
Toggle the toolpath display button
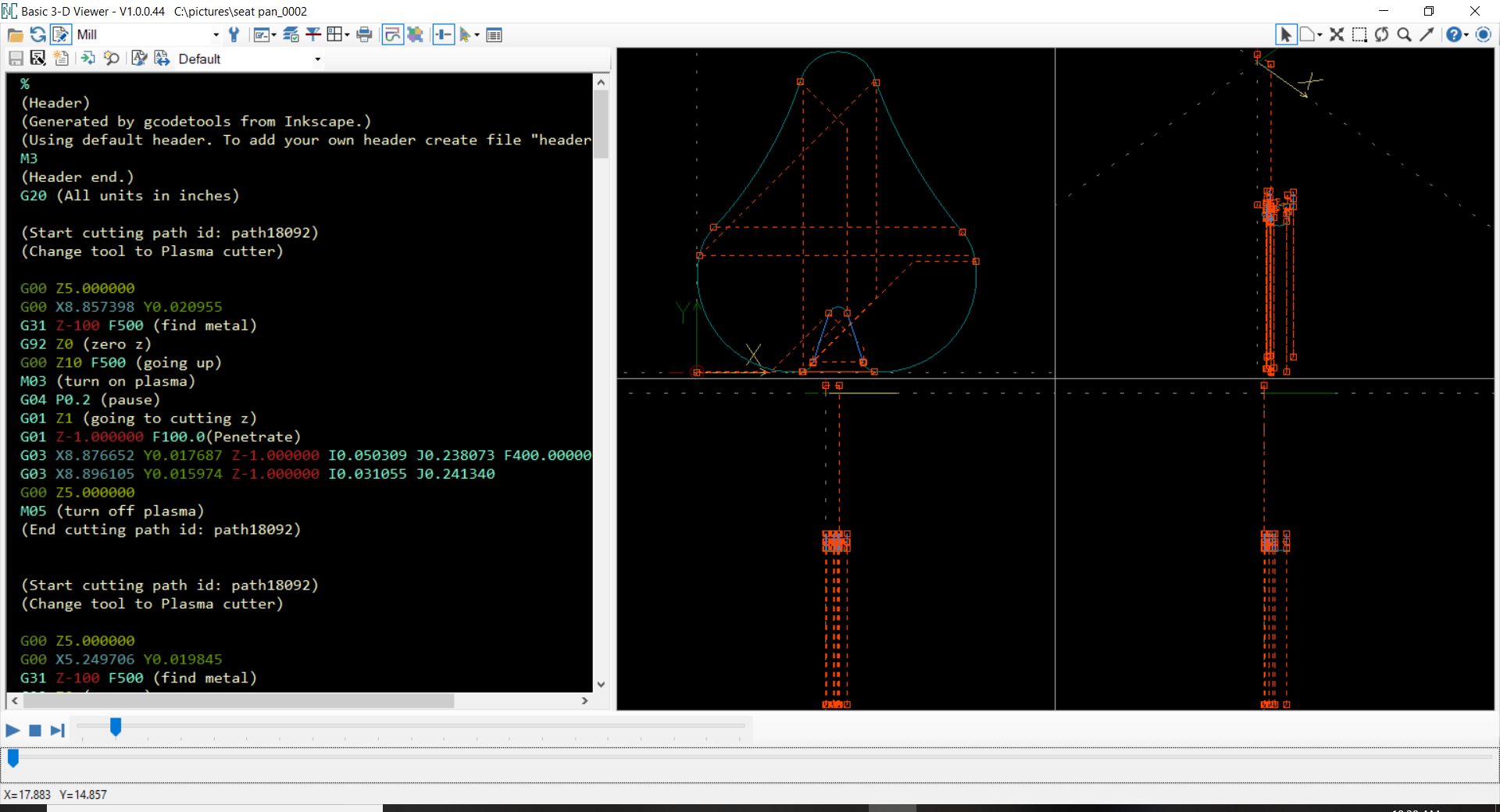(x=392, y=35)
